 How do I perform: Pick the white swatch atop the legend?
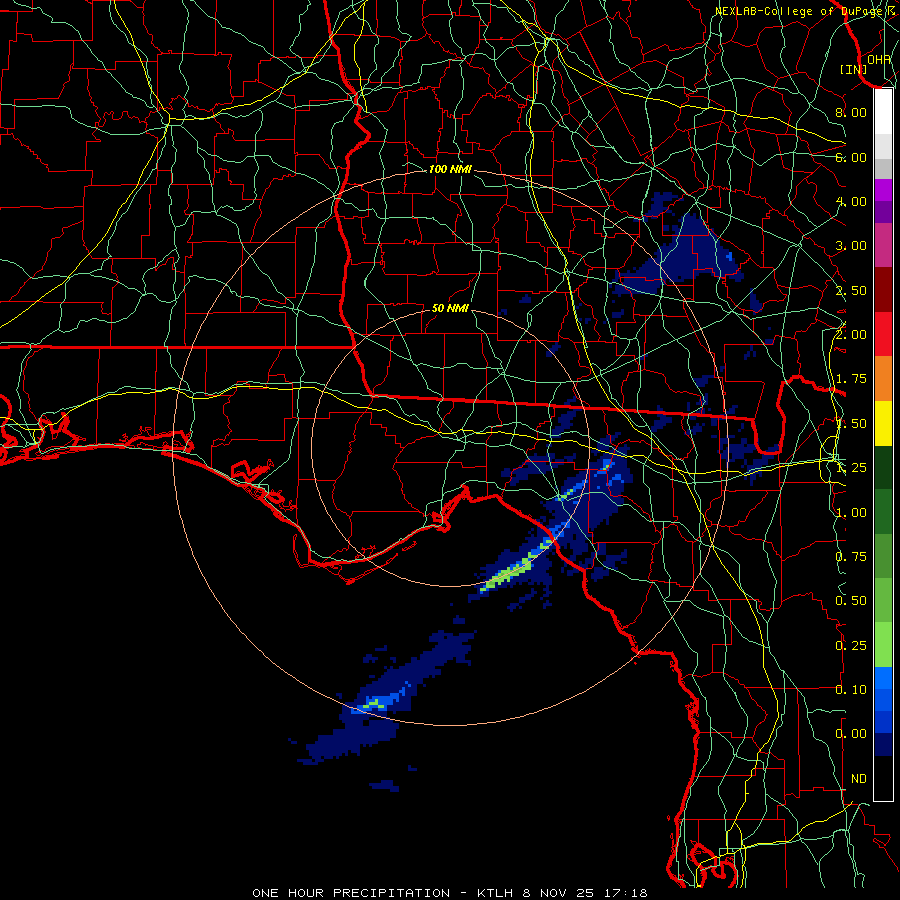883,112
